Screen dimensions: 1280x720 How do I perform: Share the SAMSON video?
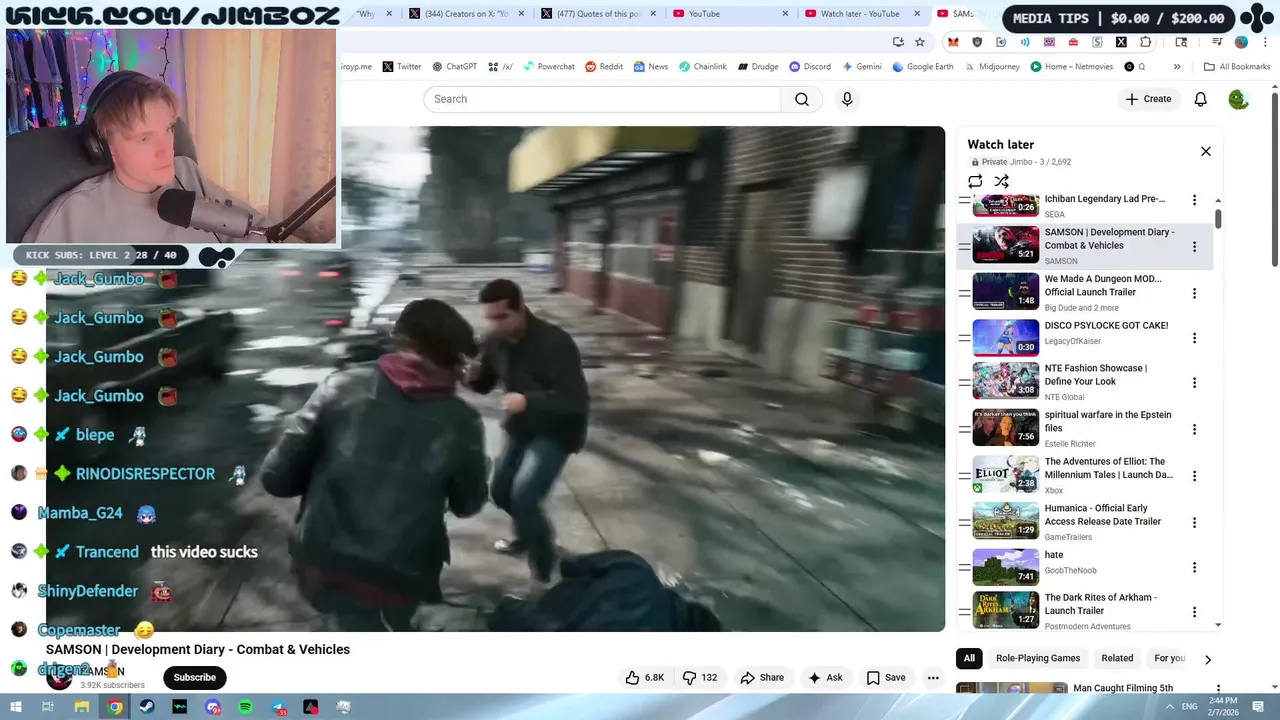coord(762,677)
